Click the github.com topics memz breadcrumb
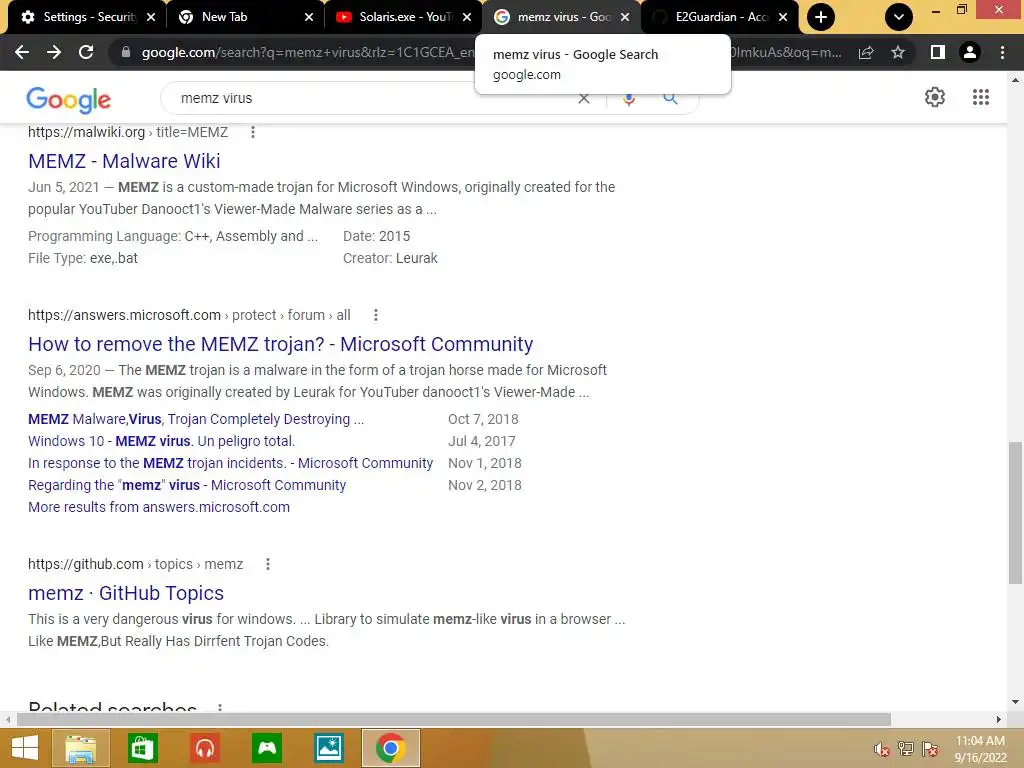Image resolution: width=1024 pixels, height=768 pixels. pyautogui.click(x=136, y=564)
